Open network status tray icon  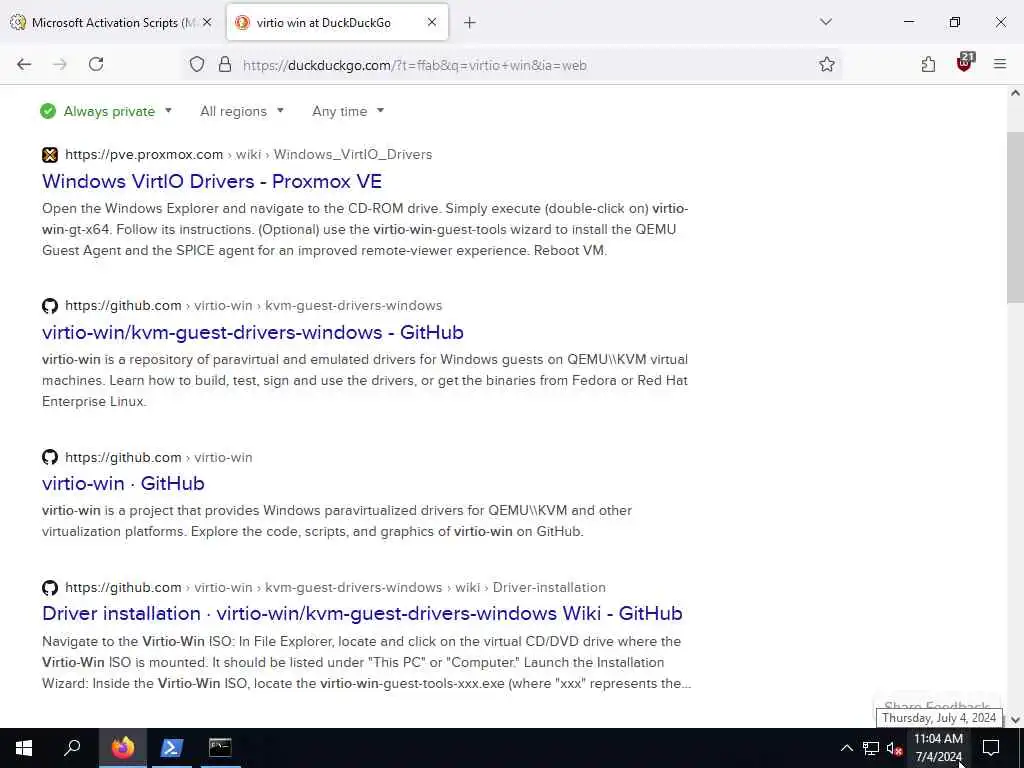(x=871, y=748)
